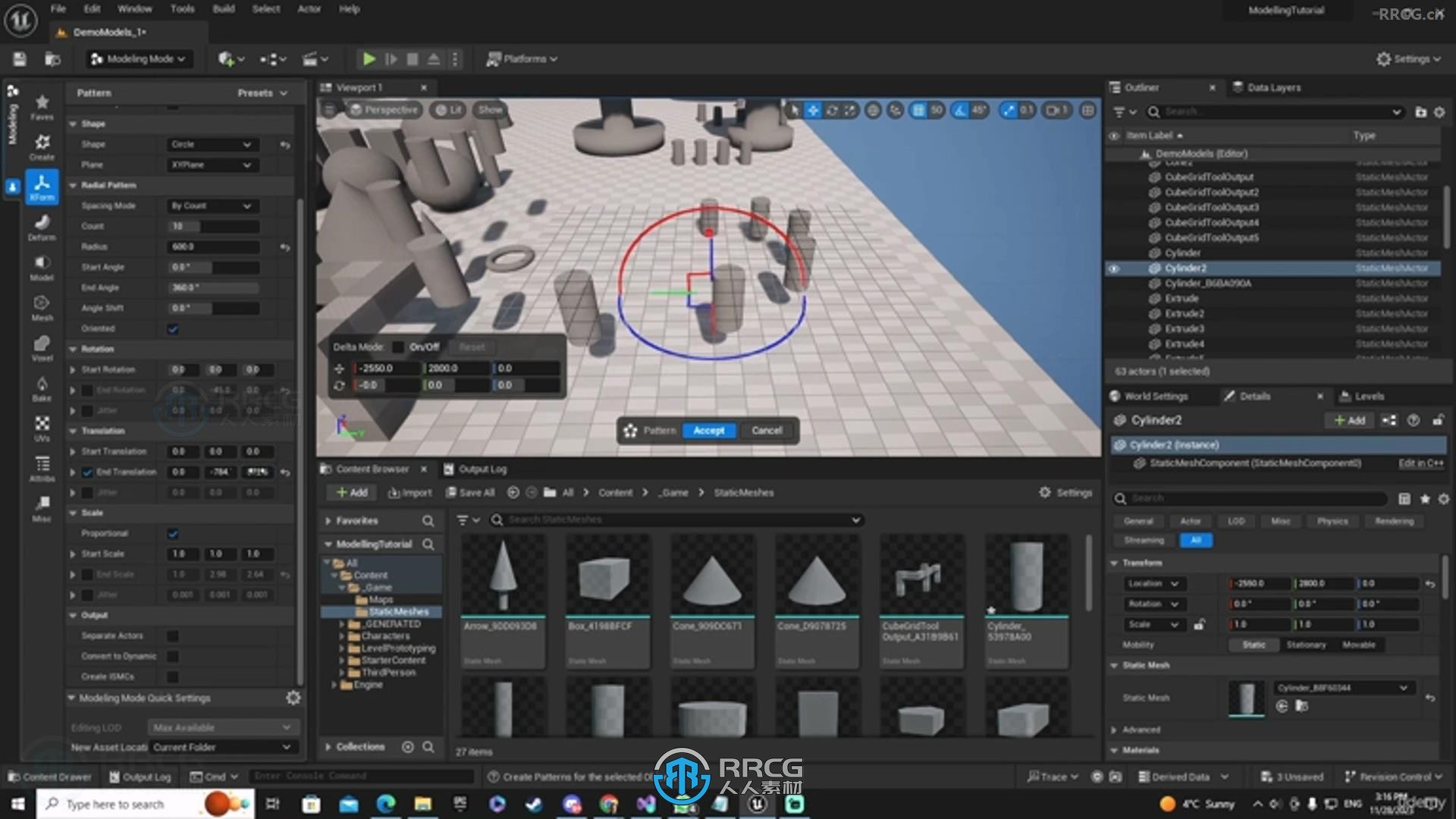
Task: Toggle the Oriented checkbox
Action: click(x=173, y=329)
